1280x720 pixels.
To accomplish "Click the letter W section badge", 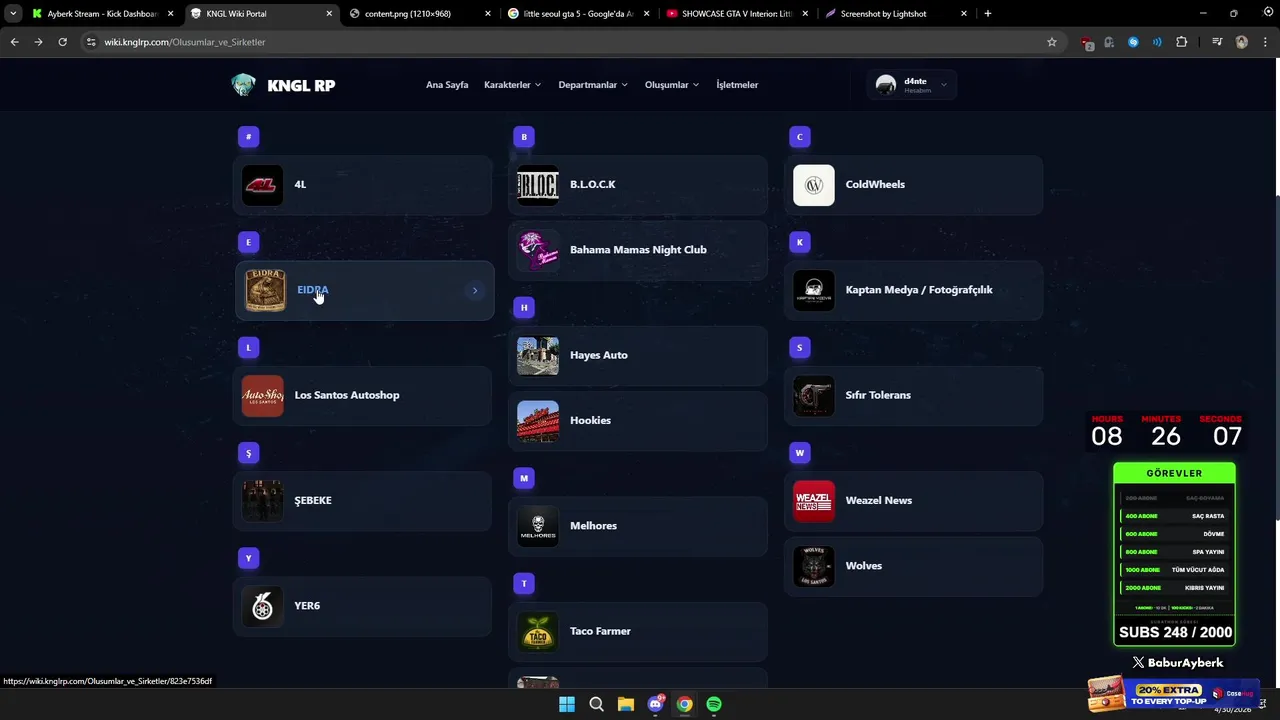I will point(799,453).
